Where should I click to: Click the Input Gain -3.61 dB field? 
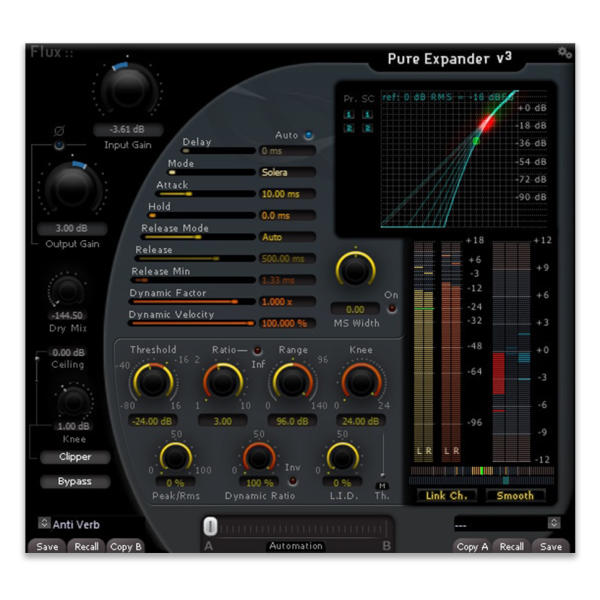pyautogui.click(x=128, y=129)
